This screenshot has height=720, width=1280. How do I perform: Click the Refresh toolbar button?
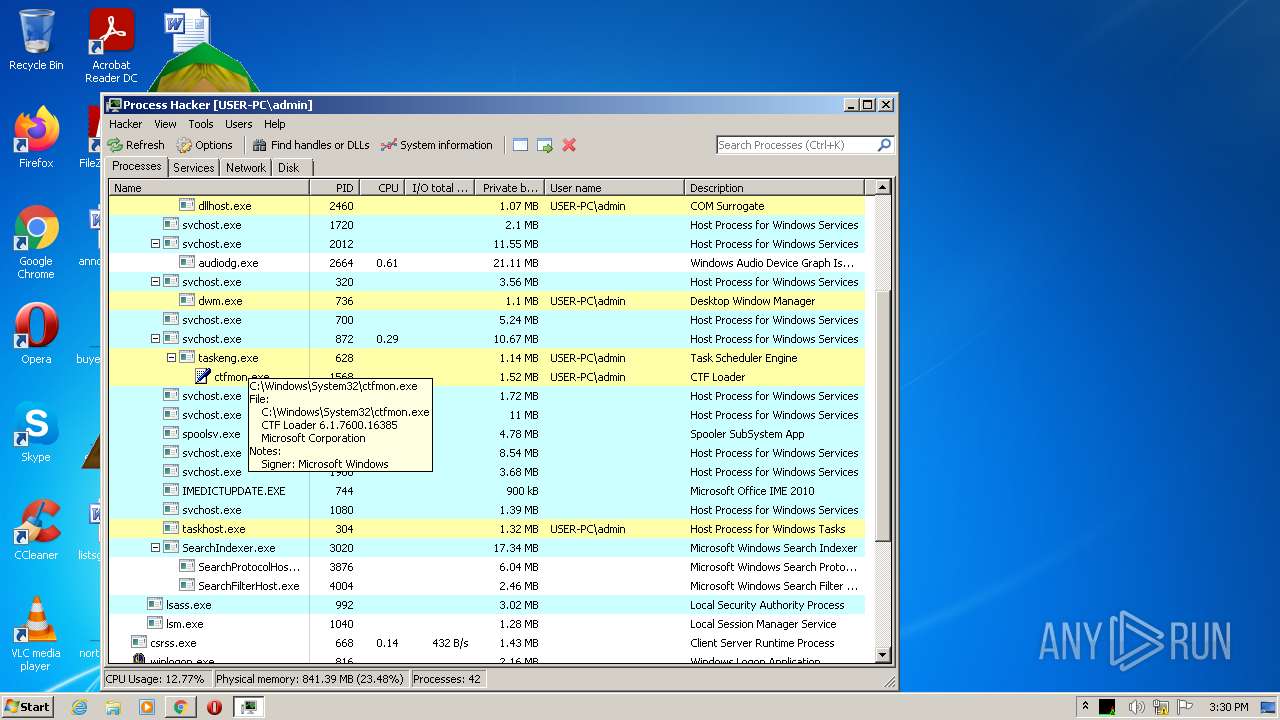[x=136, y=145]
